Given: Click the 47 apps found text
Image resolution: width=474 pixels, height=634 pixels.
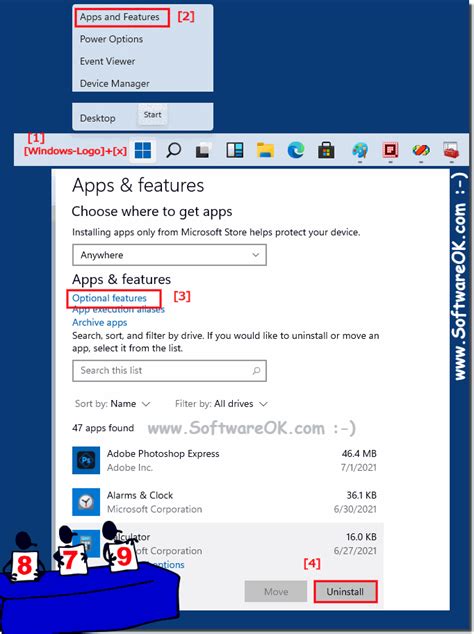Looking at the screenshot, I should coord(103,428).
